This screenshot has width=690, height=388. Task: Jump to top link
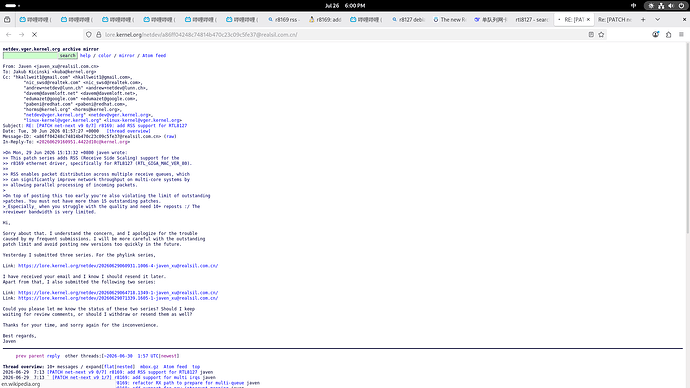click(x=196, y=366)
